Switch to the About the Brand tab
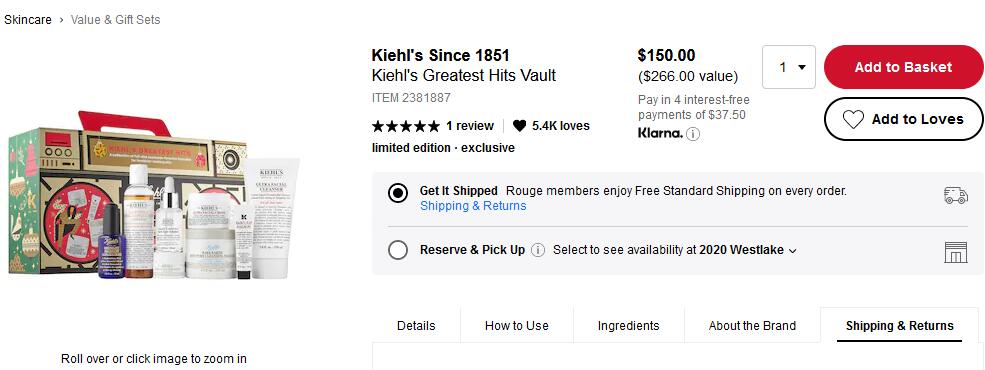985x370 pixels. pos(752,326)
